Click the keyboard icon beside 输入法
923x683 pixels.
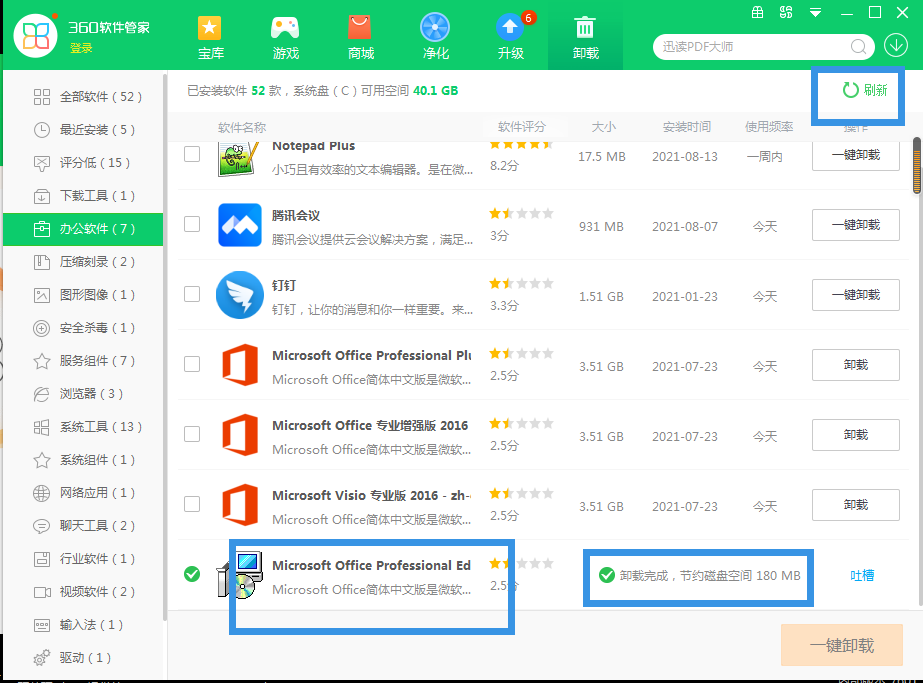tap(42, 625)
